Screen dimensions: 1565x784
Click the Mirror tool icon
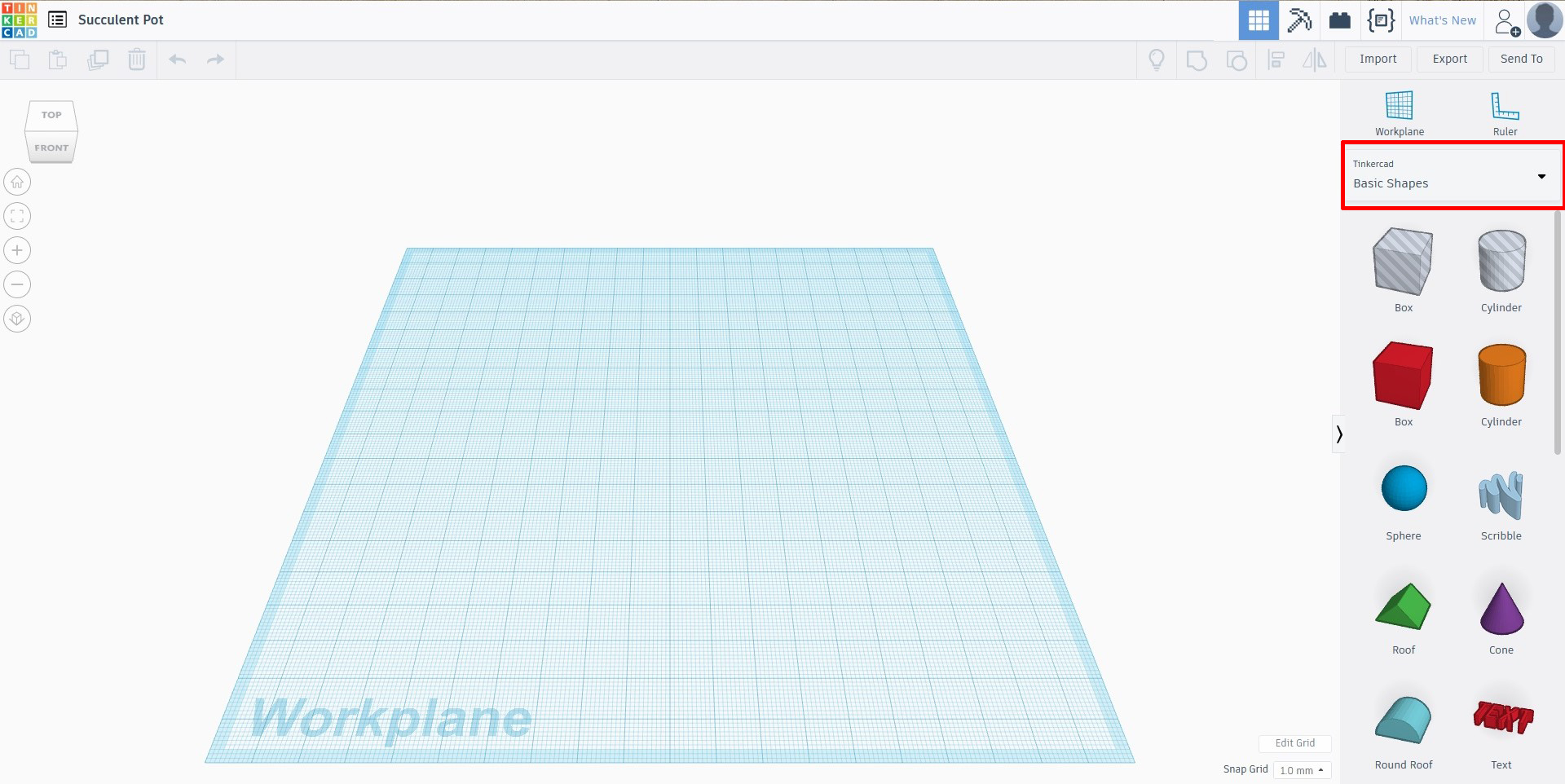pos(1315,59)
